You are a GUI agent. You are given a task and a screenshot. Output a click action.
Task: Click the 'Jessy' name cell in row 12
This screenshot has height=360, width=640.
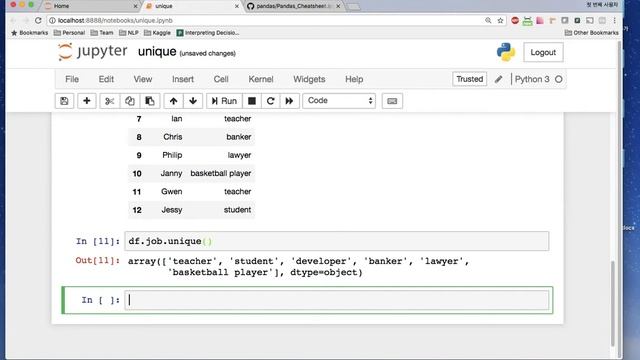click(x=172, y=210)
